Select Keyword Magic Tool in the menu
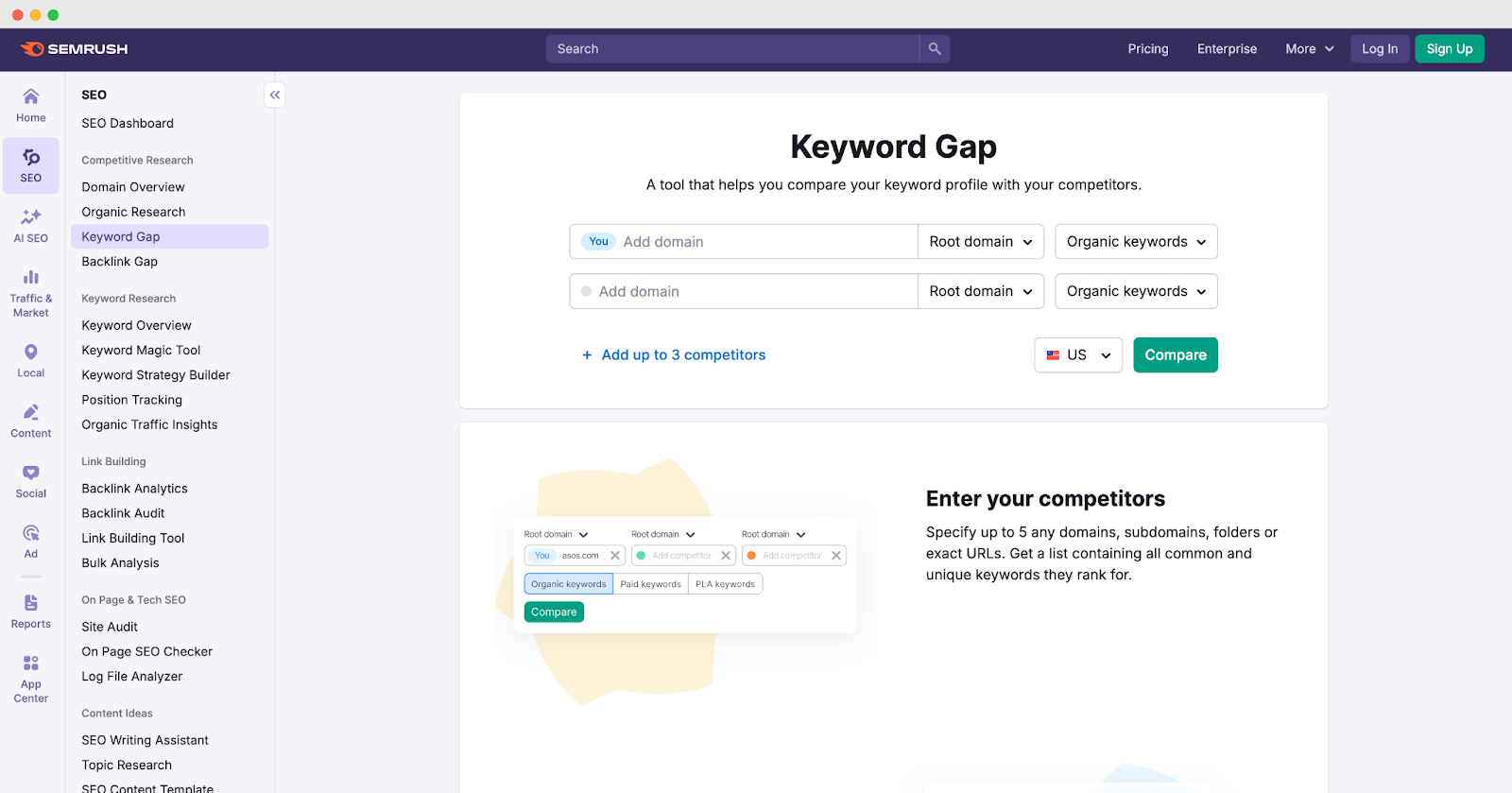Image resolution: width=1512 pixels, height=793 pixels. (x=140, y=350)
